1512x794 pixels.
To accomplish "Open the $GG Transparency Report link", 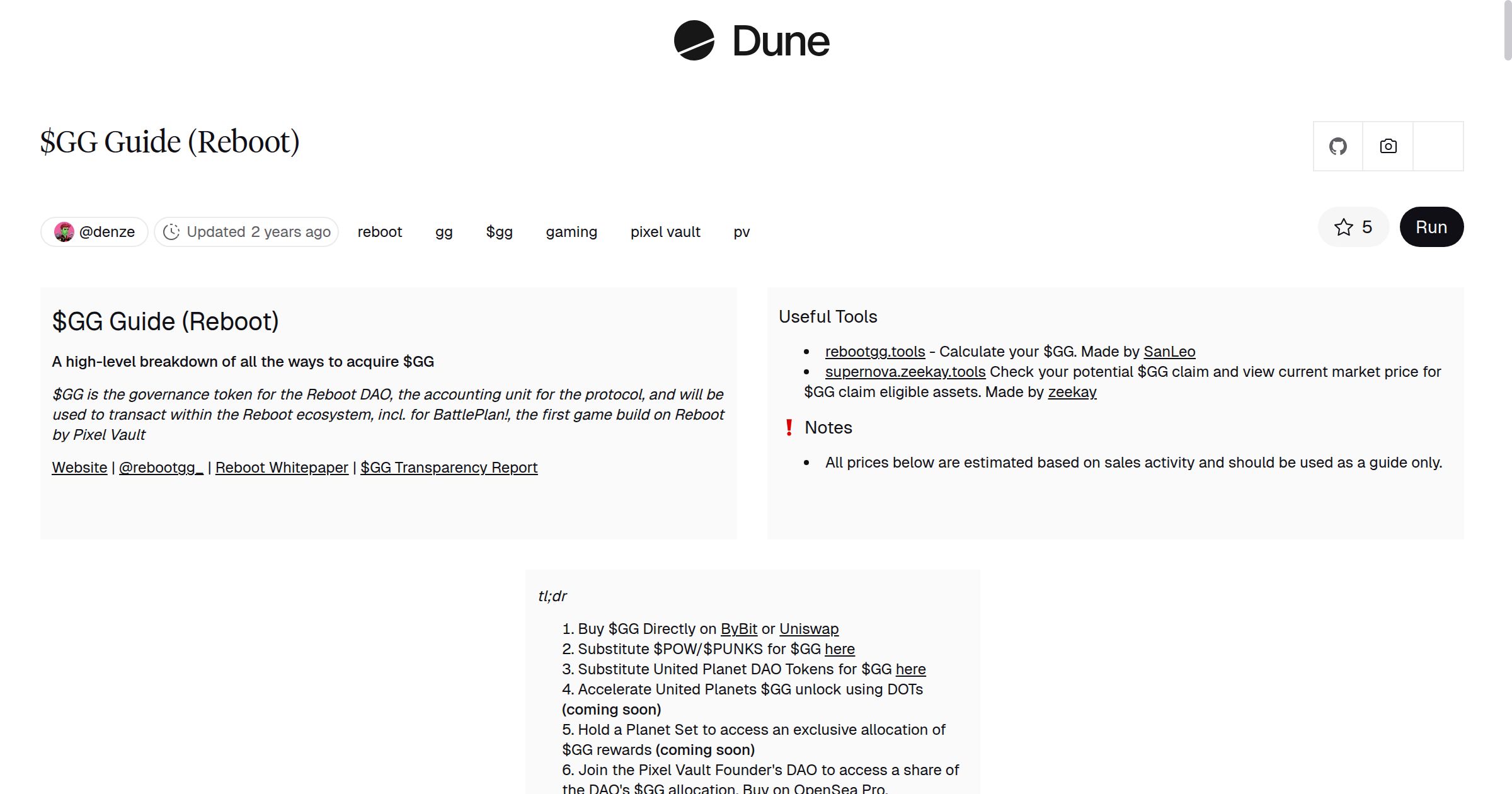I will [449, 468].
